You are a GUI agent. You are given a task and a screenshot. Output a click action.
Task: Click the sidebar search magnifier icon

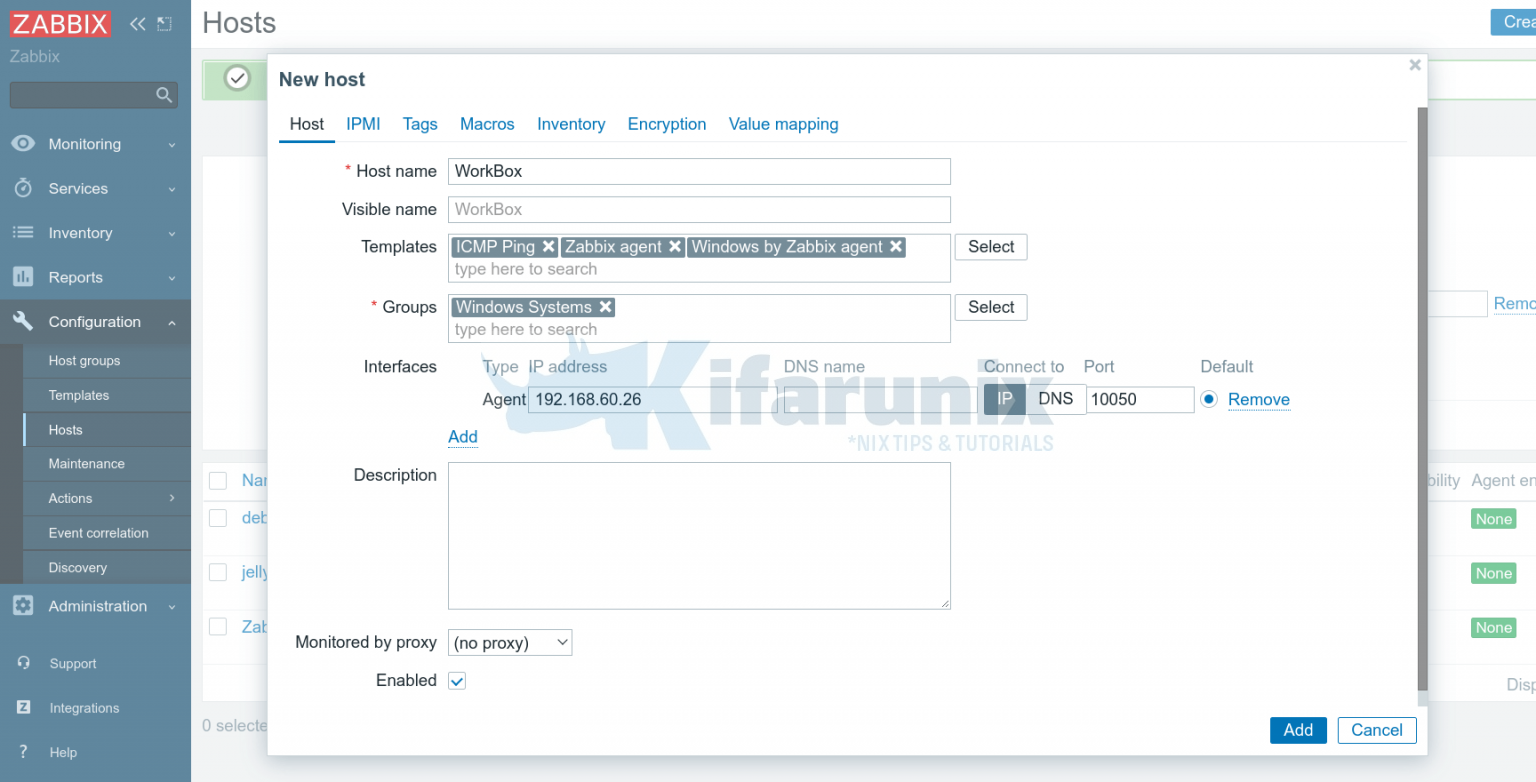tap(163, 94)
